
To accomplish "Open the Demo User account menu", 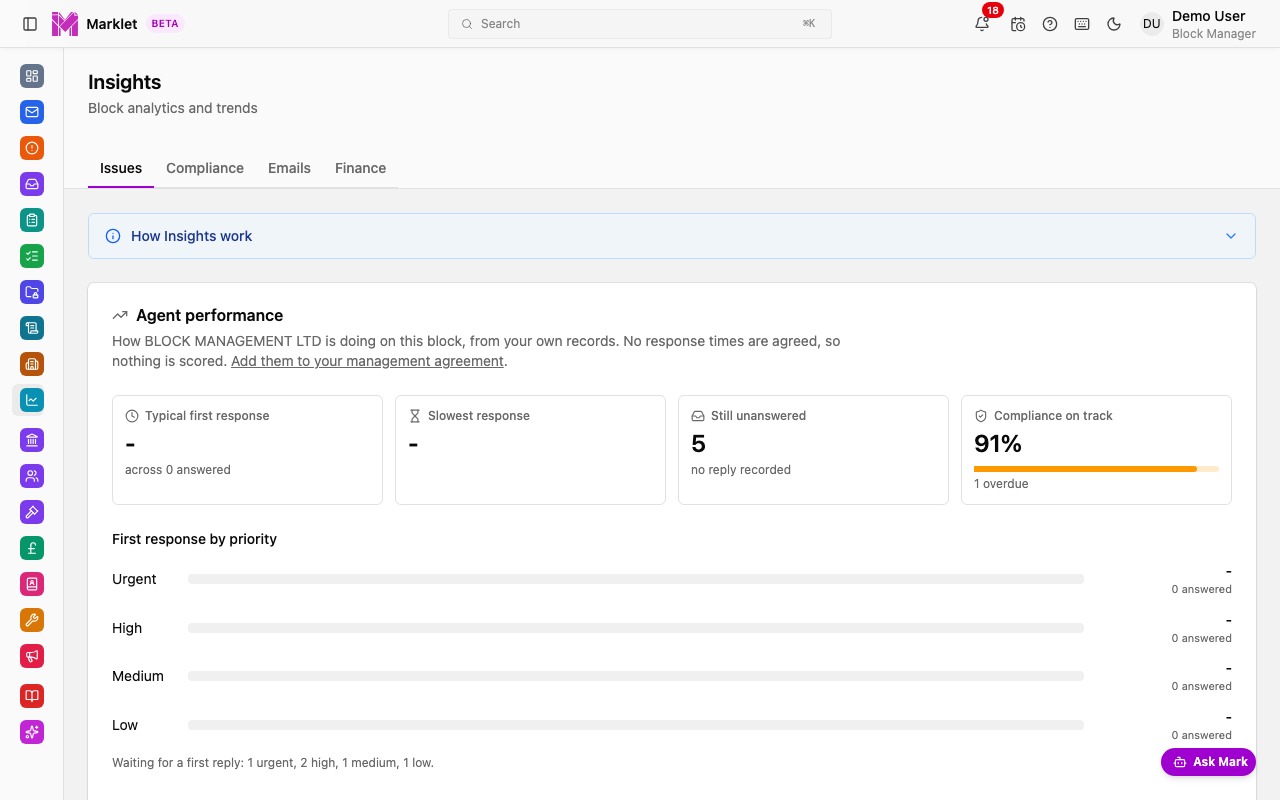I will pyautogui.click(x=1198, y=24).
